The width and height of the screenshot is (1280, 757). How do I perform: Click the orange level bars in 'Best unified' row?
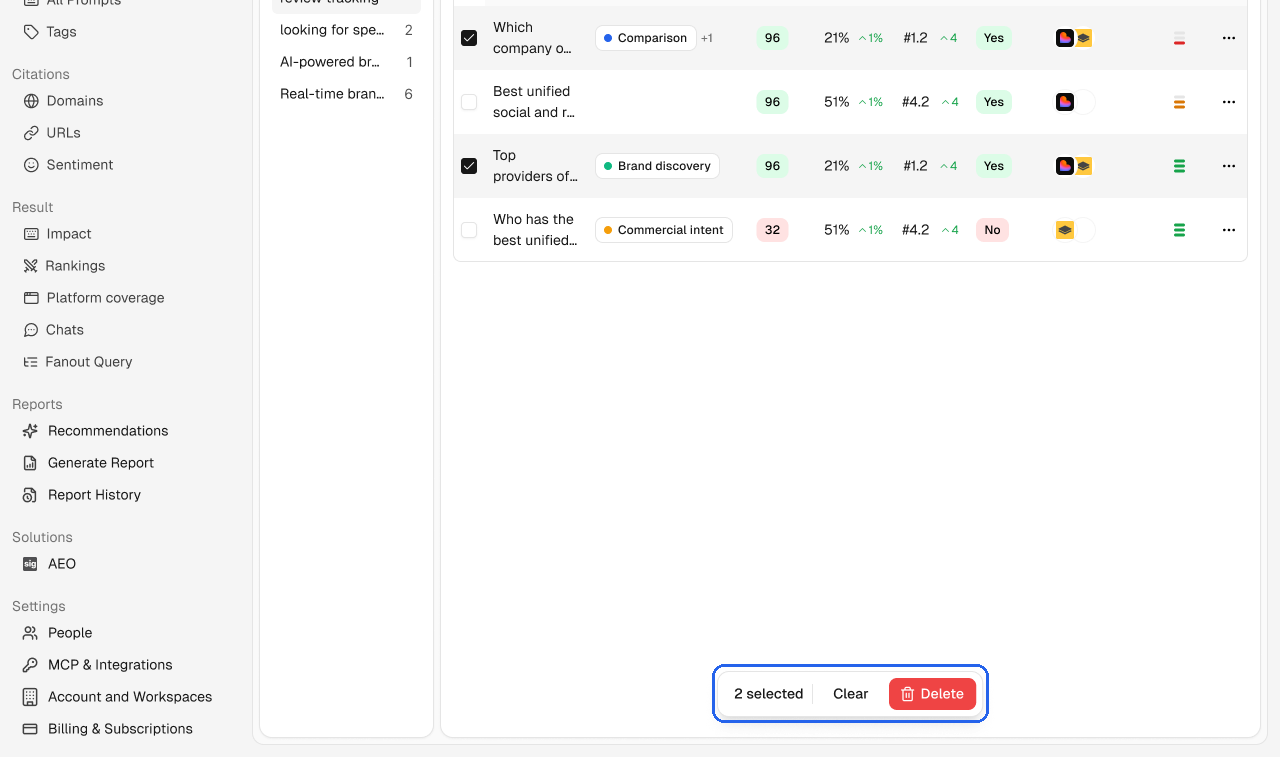click(x=1179, y=102)
